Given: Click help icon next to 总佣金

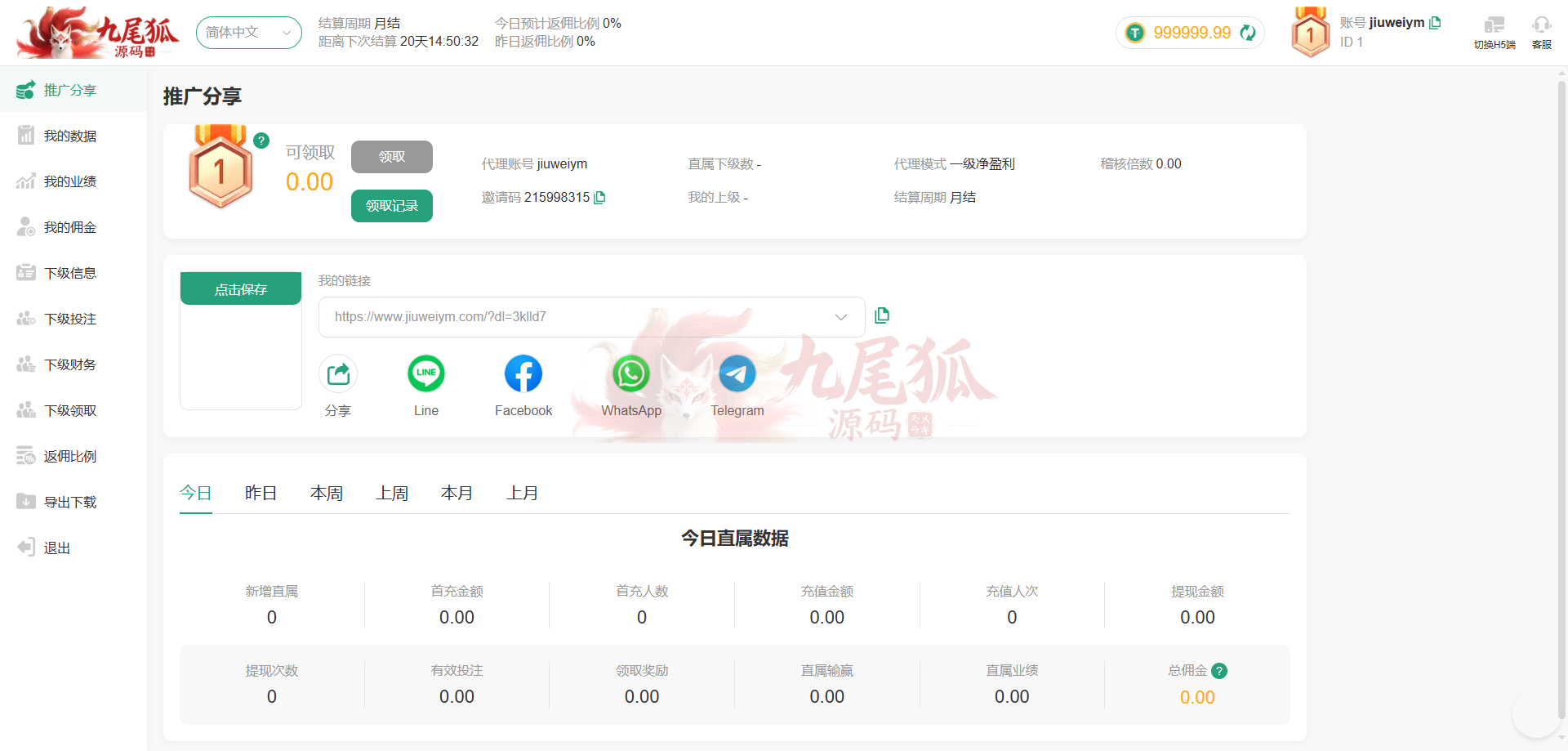Looking at the screenshot, I should click(x=1219, y=671).
